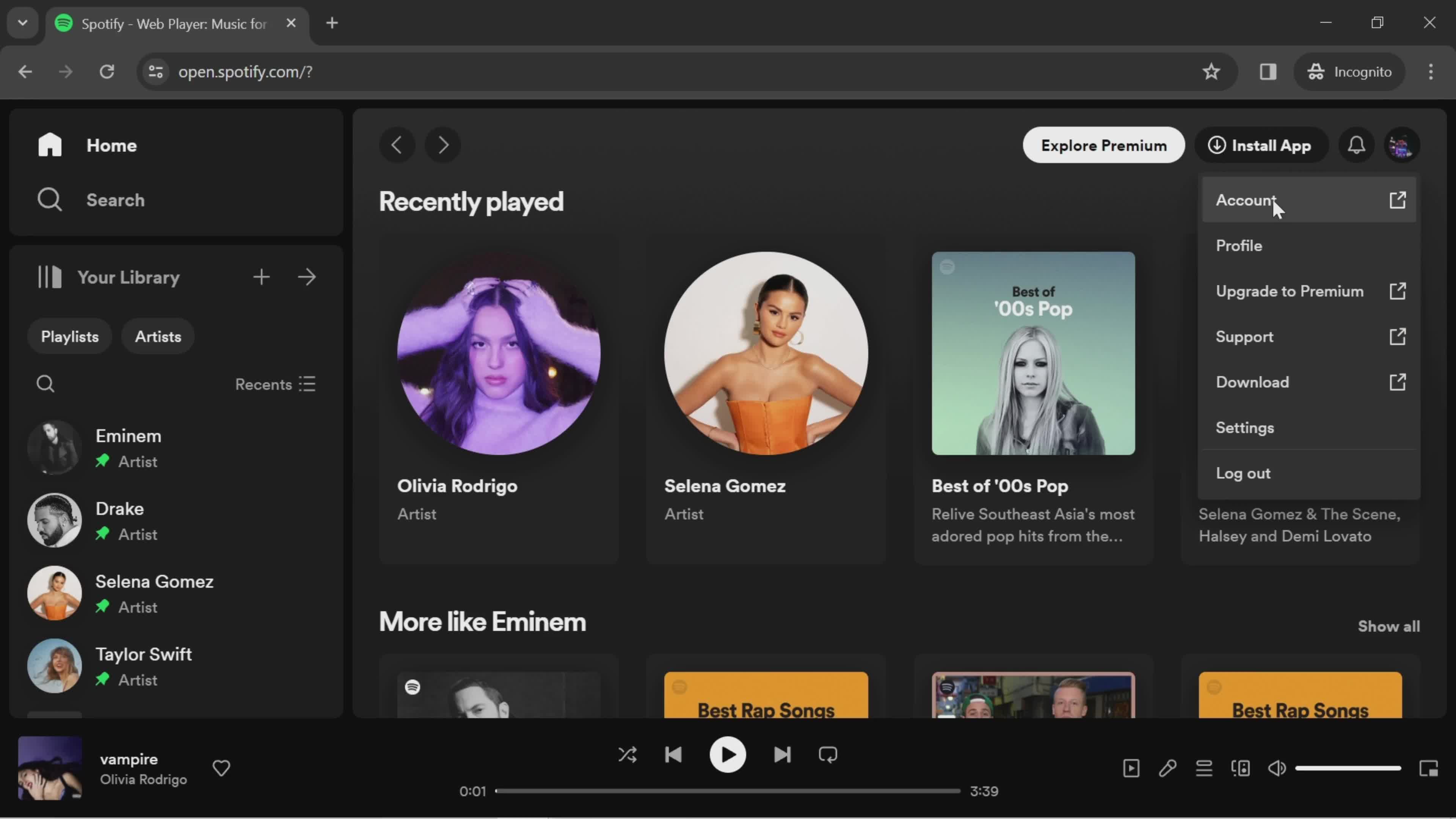Create playlist or folder with plus icon
1456x819 pixels.
point(261,277)
